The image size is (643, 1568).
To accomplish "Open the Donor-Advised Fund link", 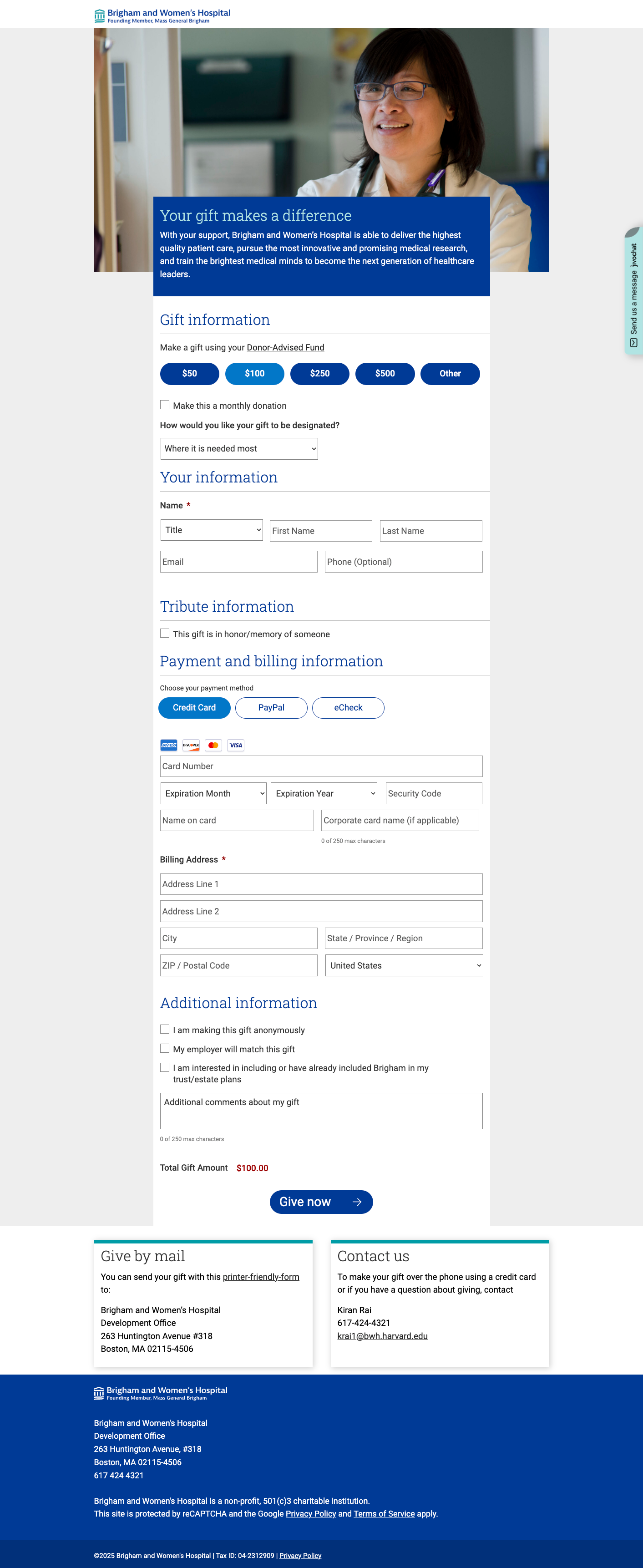I will coord(285,348).
